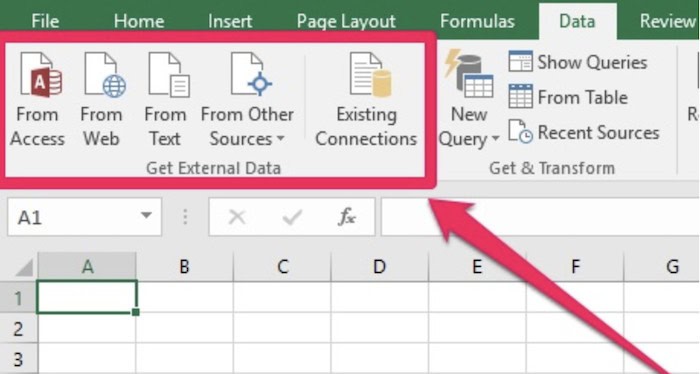
Task: Open Existing Connections
Action: tap(366, 98)
